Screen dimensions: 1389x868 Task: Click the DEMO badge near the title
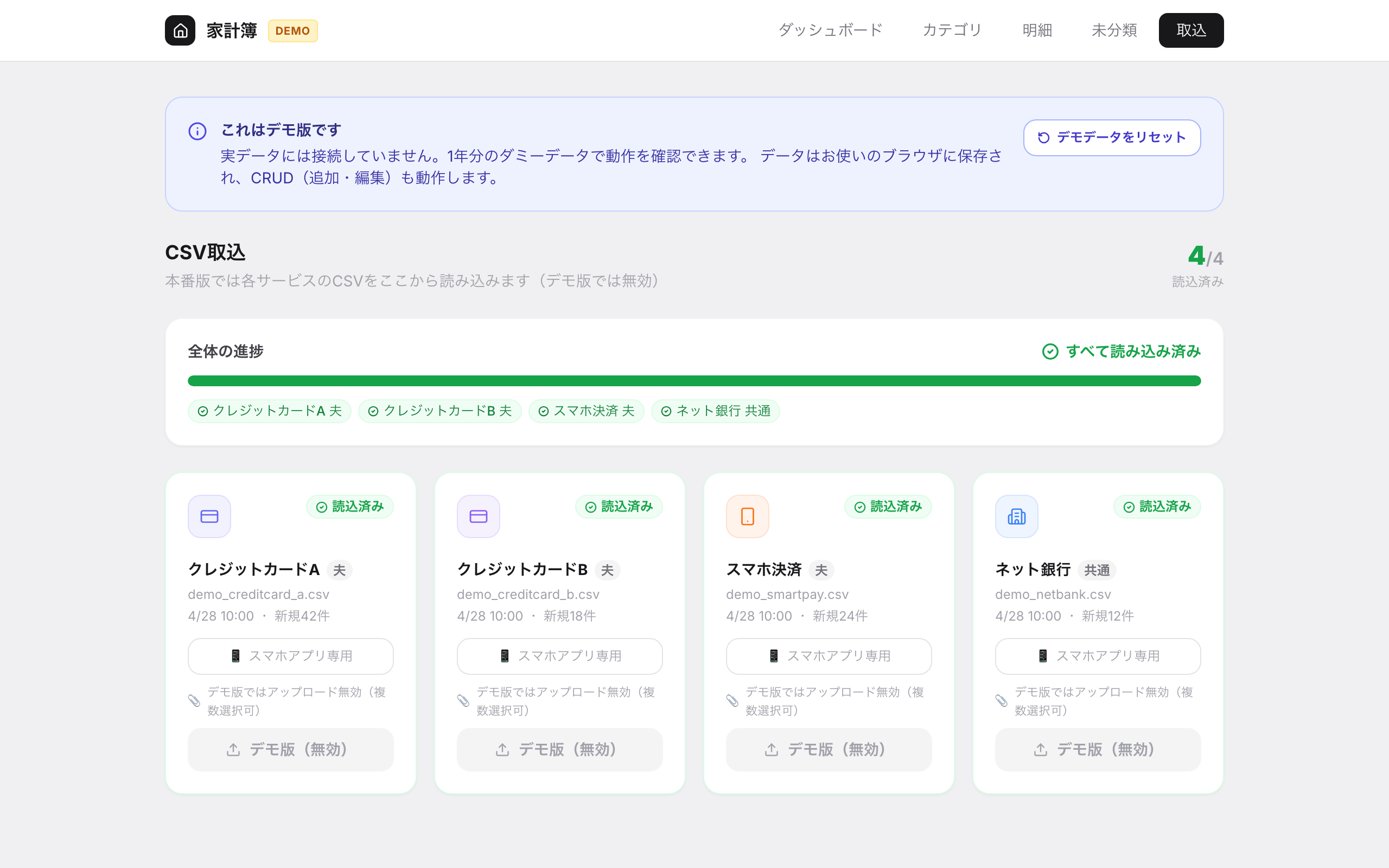tap(293, 31)
